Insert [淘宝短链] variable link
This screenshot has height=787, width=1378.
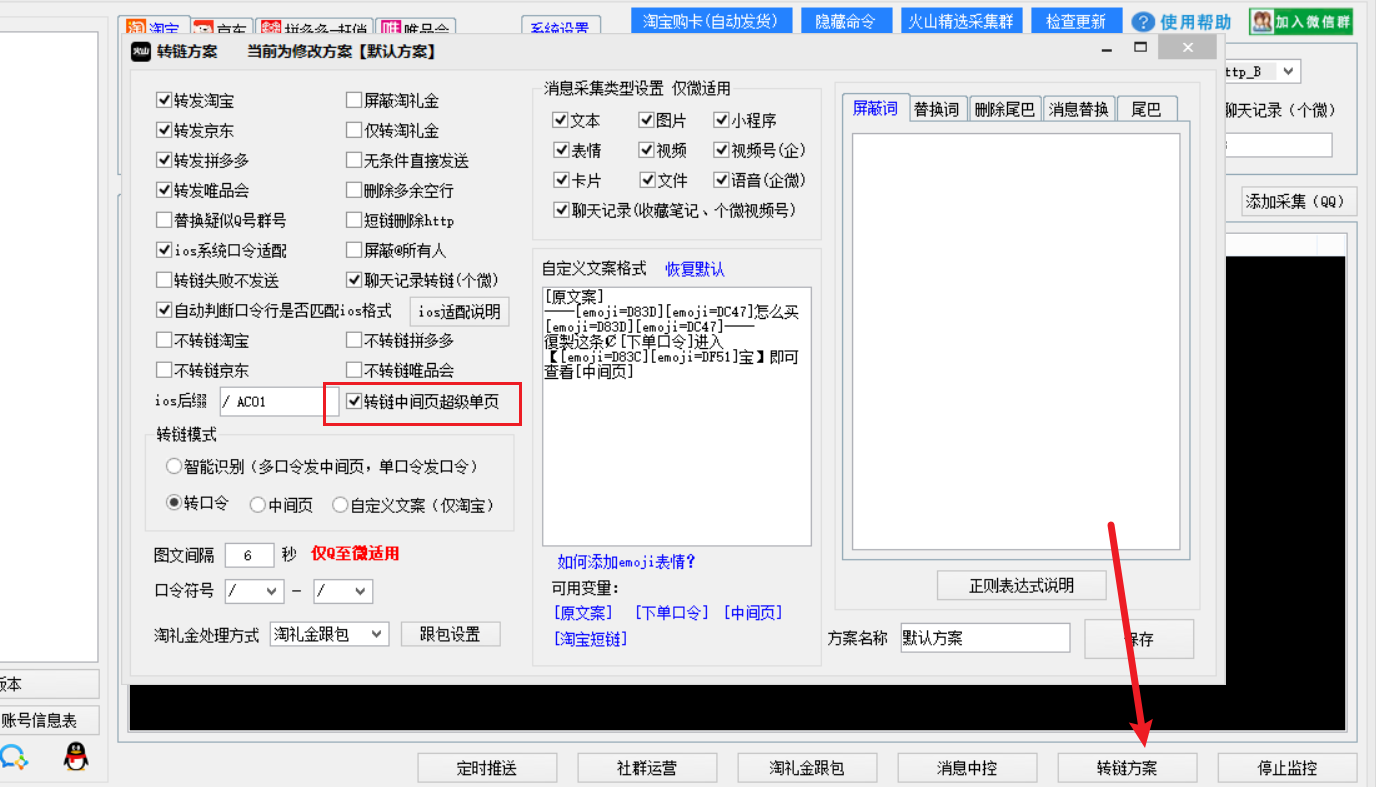click(590, 638)
